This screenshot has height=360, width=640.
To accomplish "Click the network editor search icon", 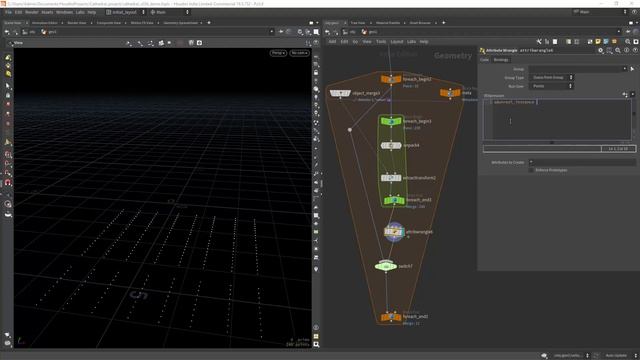I will pyautogui.click(x=627, y=42).
